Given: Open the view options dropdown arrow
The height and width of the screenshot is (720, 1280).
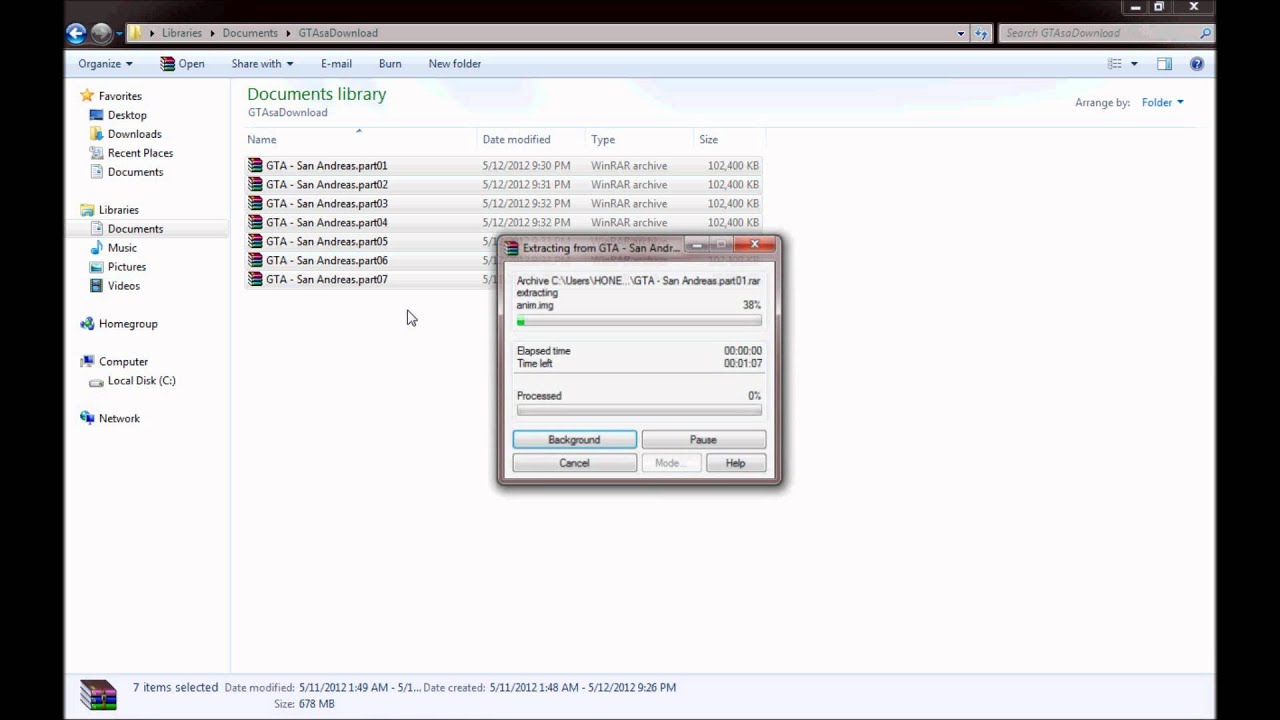Looking at the screenshot, I should click(1134, 64).
